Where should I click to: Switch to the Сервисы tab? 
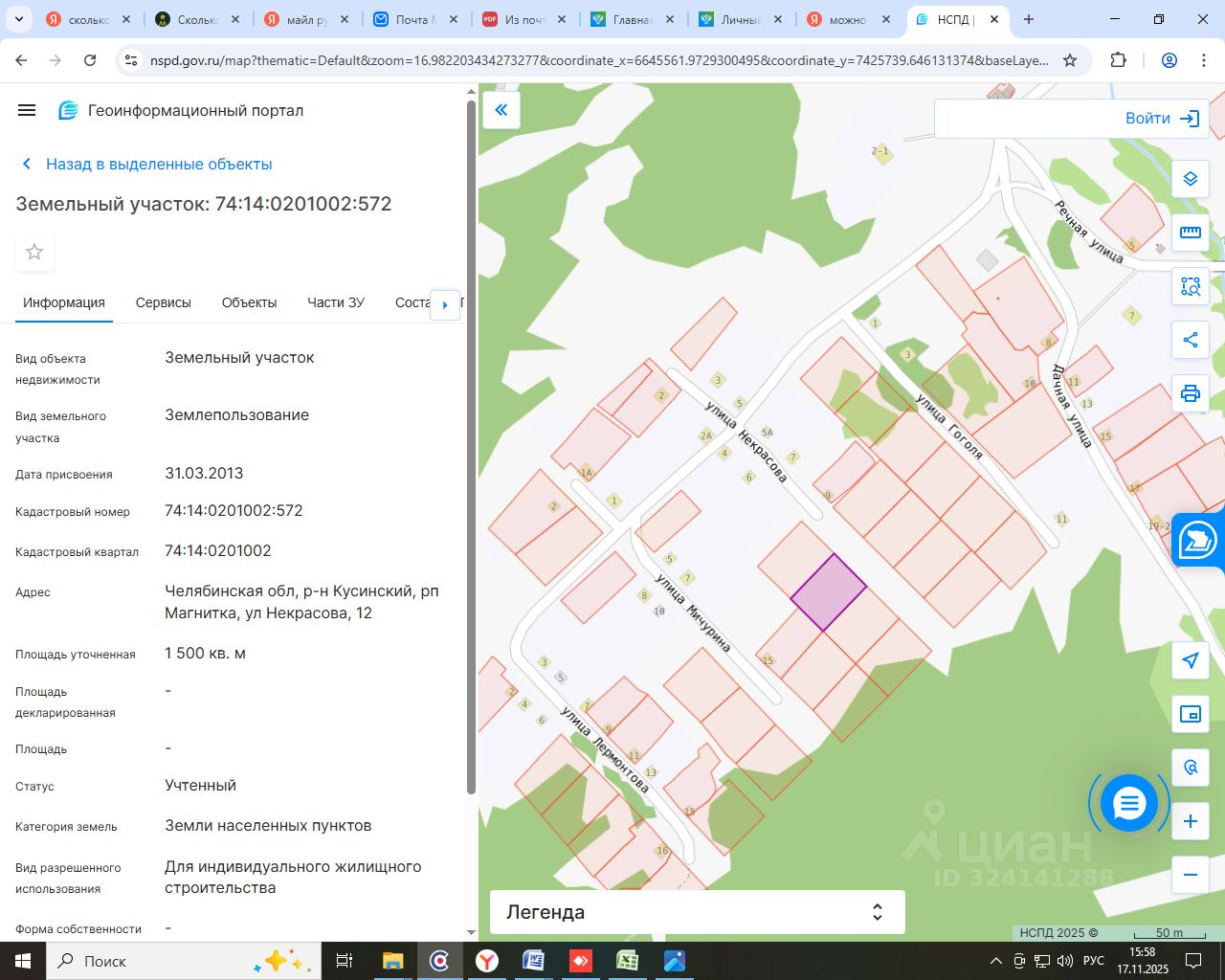click(x=163, y=302)
